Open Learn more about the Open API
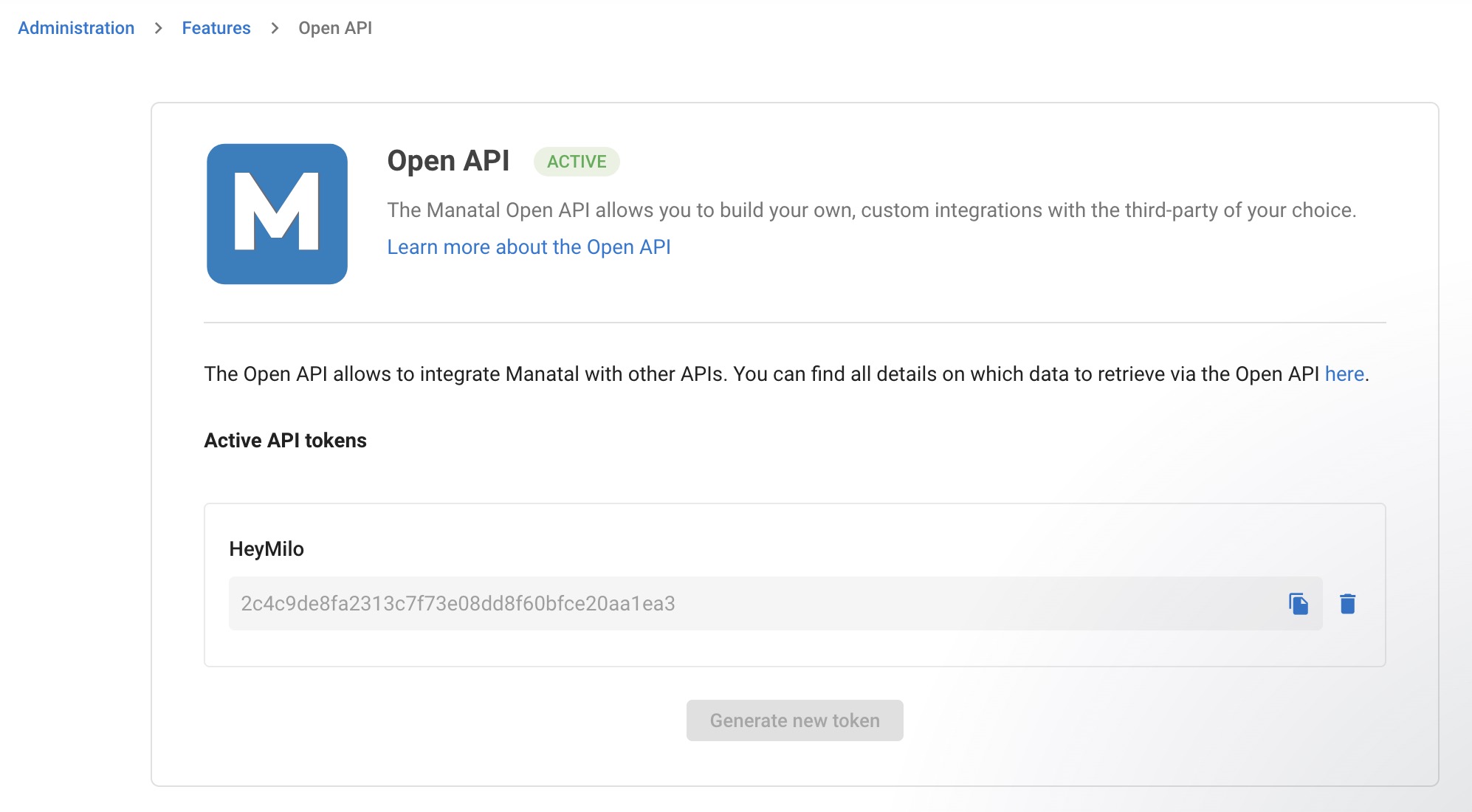 (x=529, y=247)
